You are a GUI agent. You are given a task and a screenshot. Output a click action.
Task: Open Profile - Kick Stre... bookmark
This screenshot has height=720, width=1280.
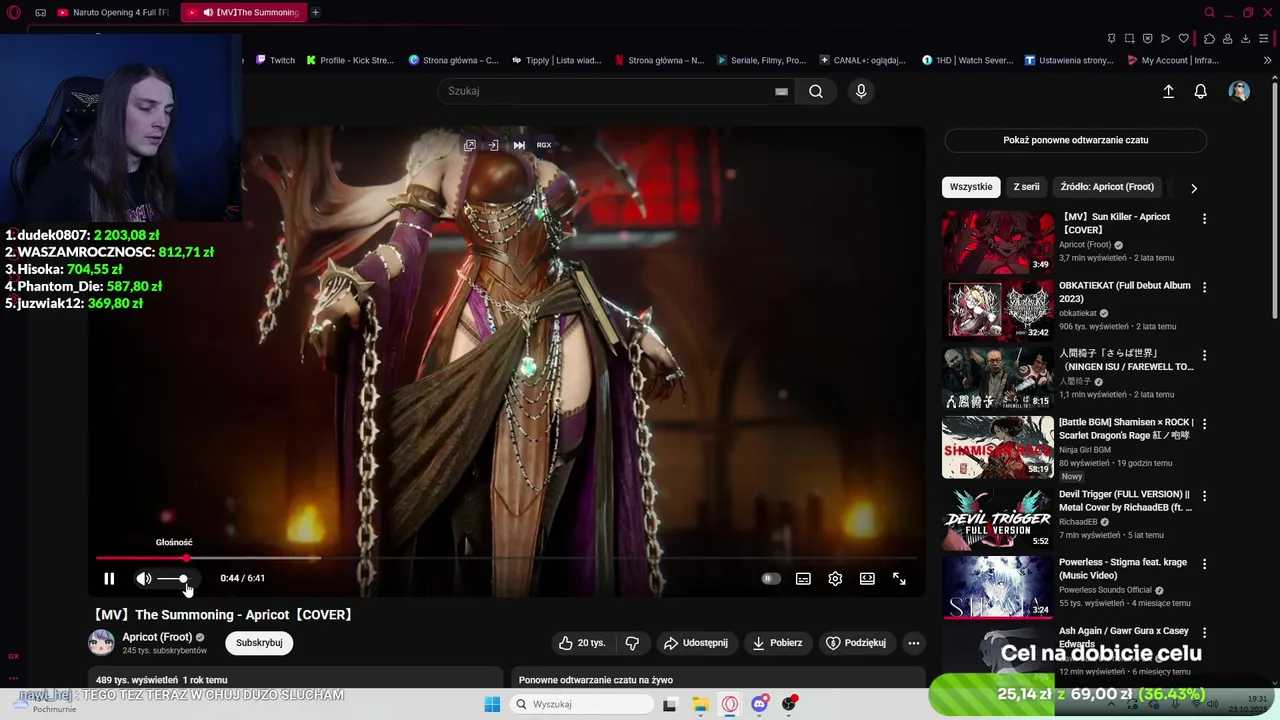pyautogui.click(x=350, y=60)
